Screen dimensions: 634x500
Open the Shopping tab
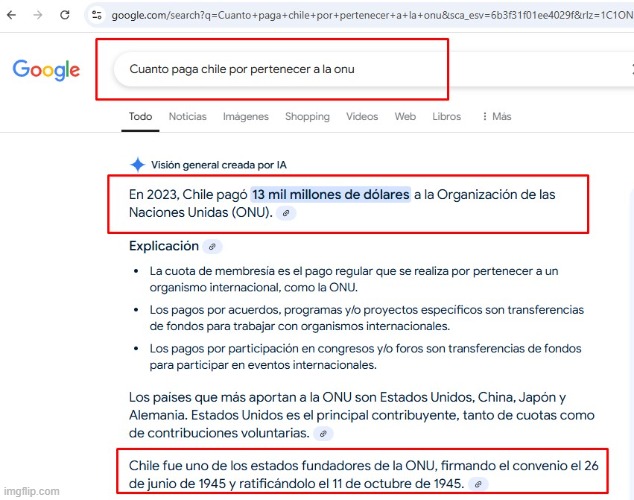pyautogui.click(x=307, y=116)
